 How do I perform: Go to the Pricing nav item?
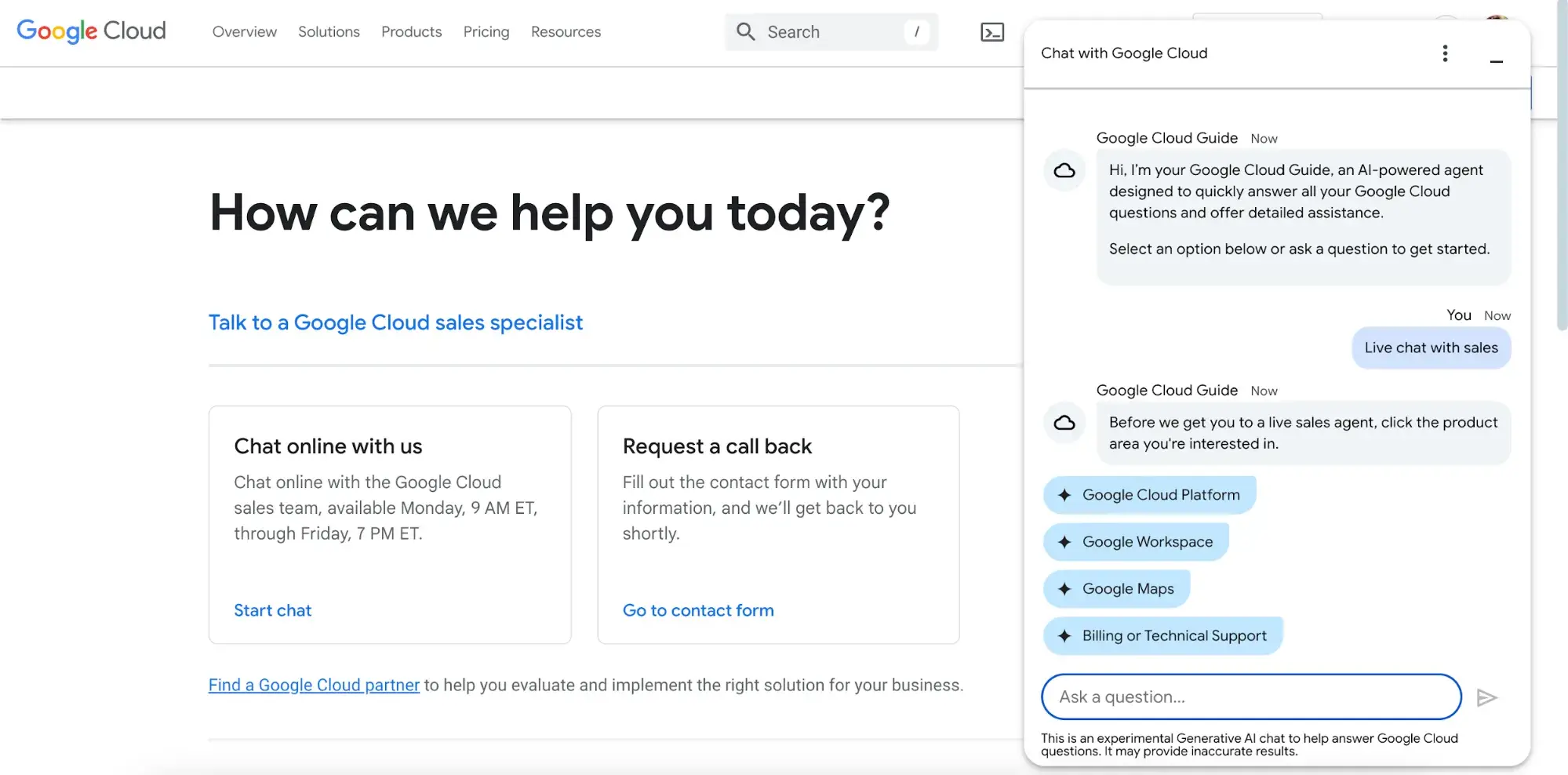[x=486, y=32]
